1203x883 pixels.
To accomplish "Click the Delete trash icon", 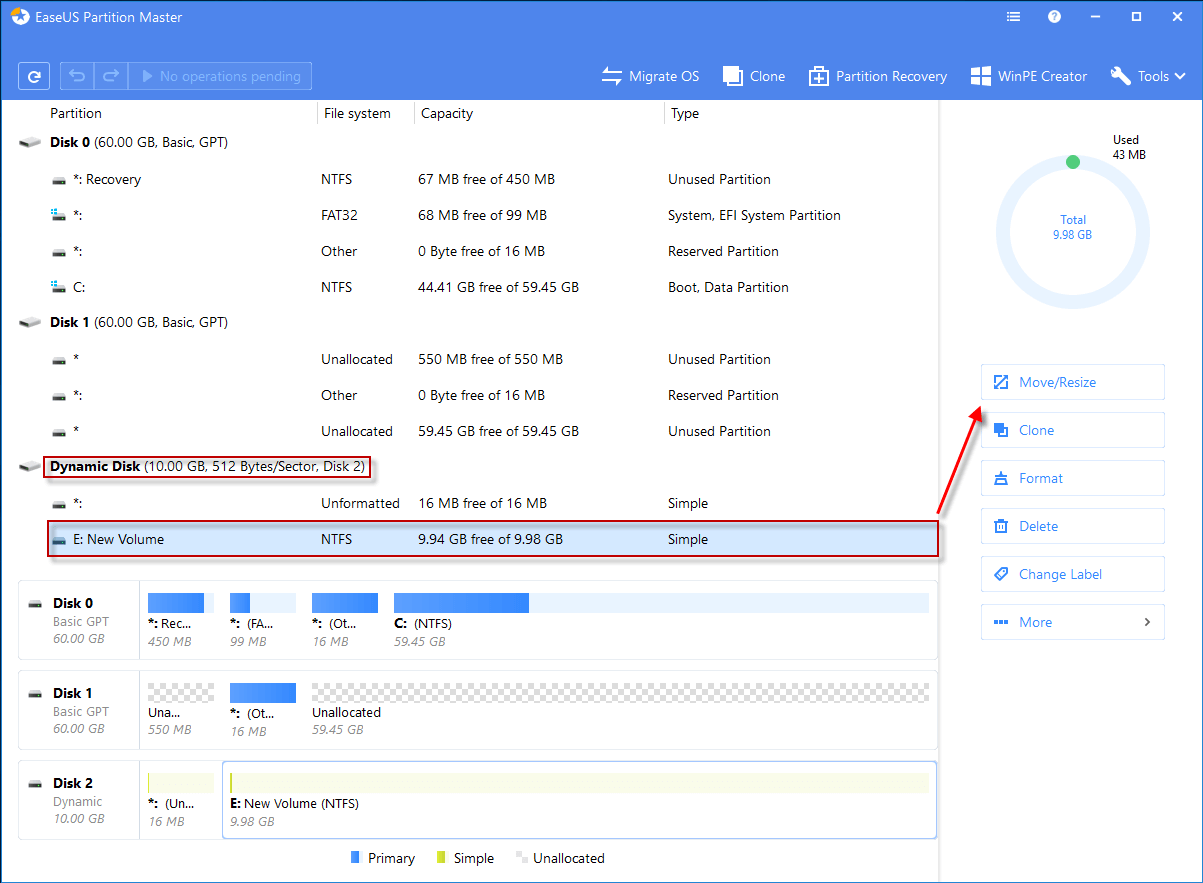I will point(1000,526).
